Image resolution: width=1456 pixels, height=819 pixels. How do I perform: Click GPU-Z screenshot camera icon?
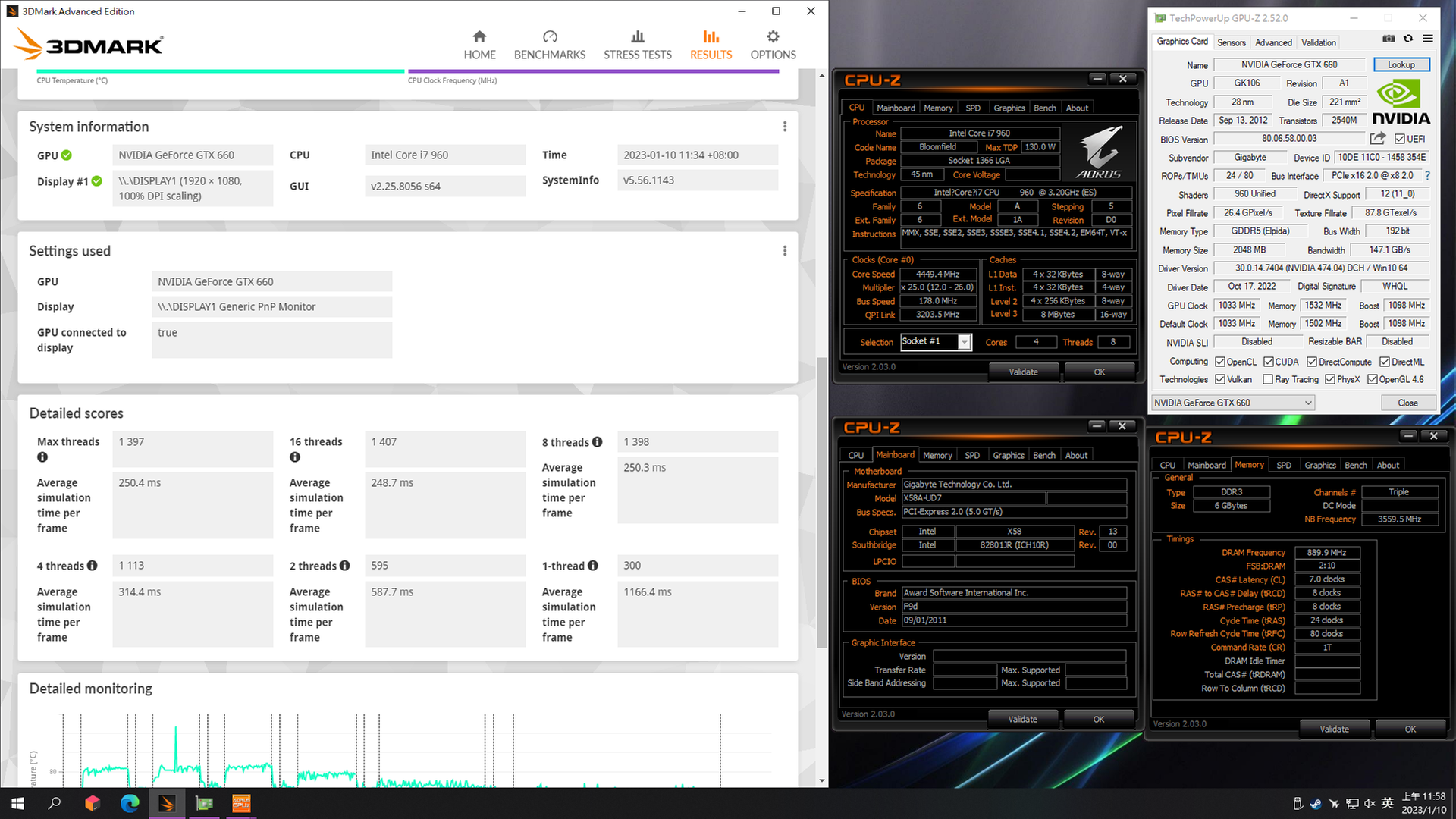pos(1389,39)
